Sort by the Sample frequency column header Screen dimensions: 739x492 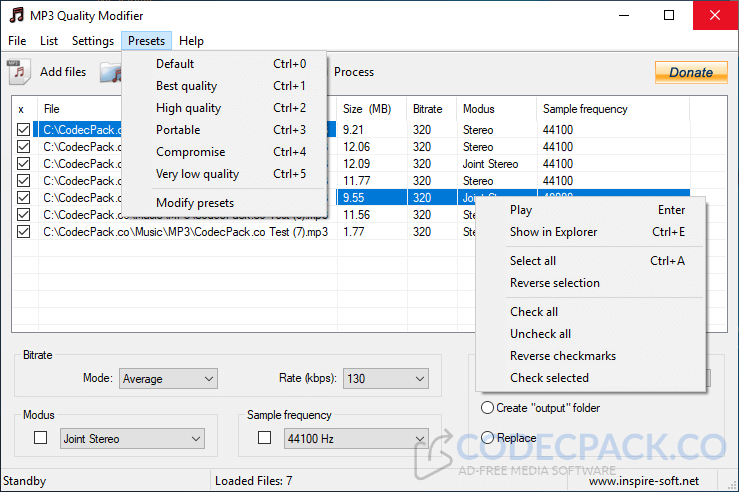click(613, 109)
